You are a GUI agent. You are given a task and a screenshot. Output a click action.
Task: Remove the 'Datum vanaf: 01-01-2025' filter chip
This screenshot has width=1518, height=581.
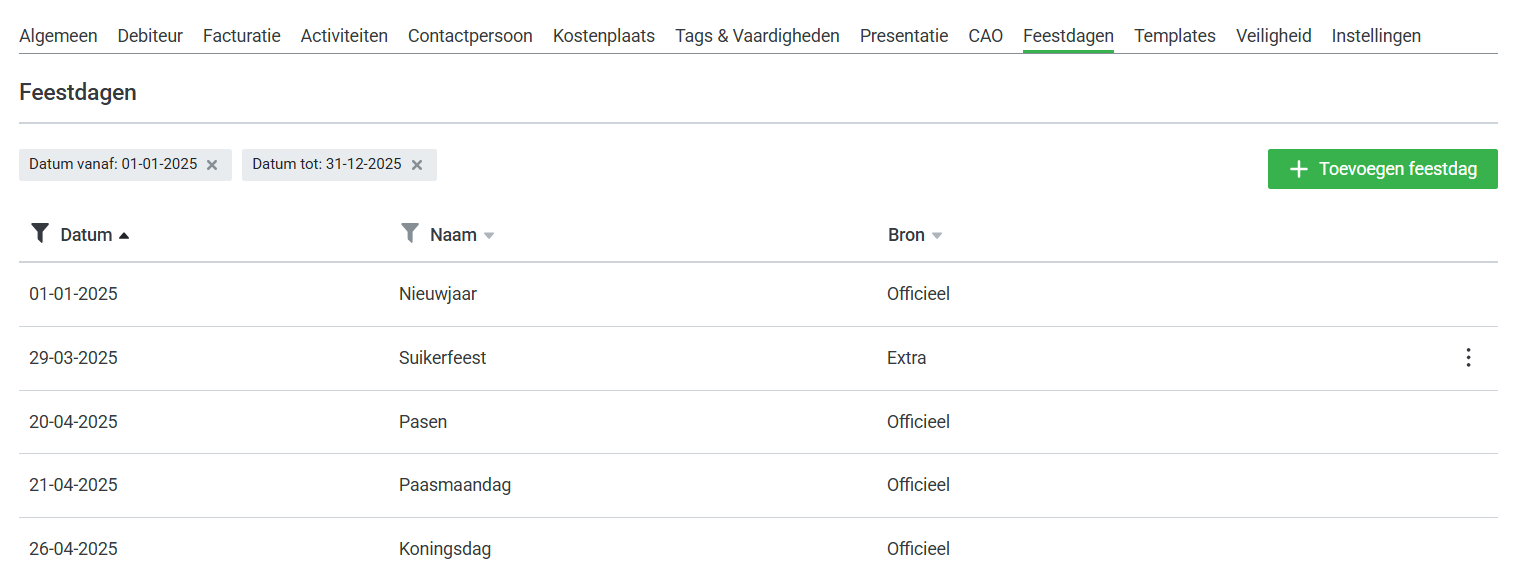(212, 165)
